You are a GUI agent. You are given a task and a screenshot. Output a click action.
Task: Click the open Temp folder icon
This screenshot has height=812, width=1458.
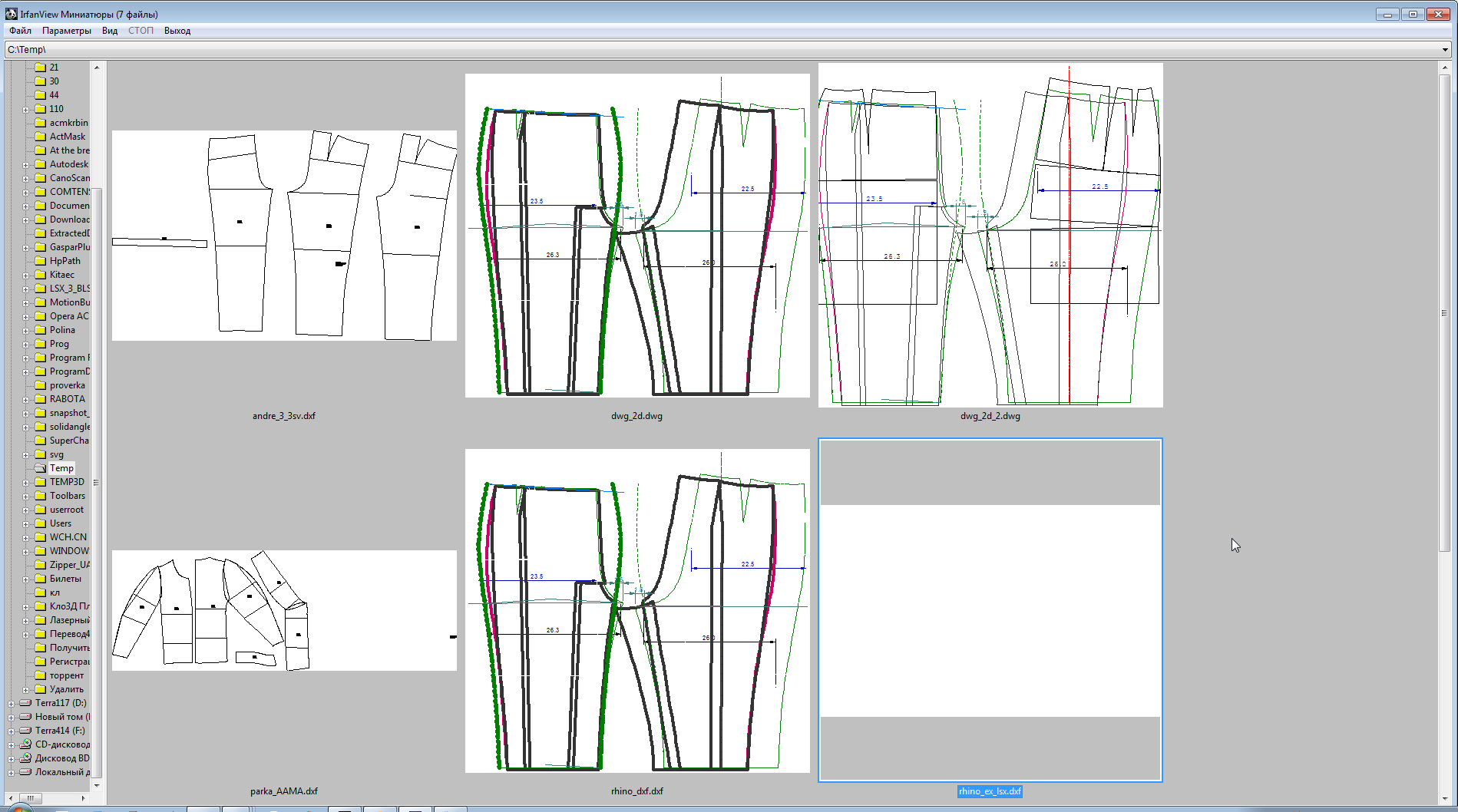coord(40,468)
